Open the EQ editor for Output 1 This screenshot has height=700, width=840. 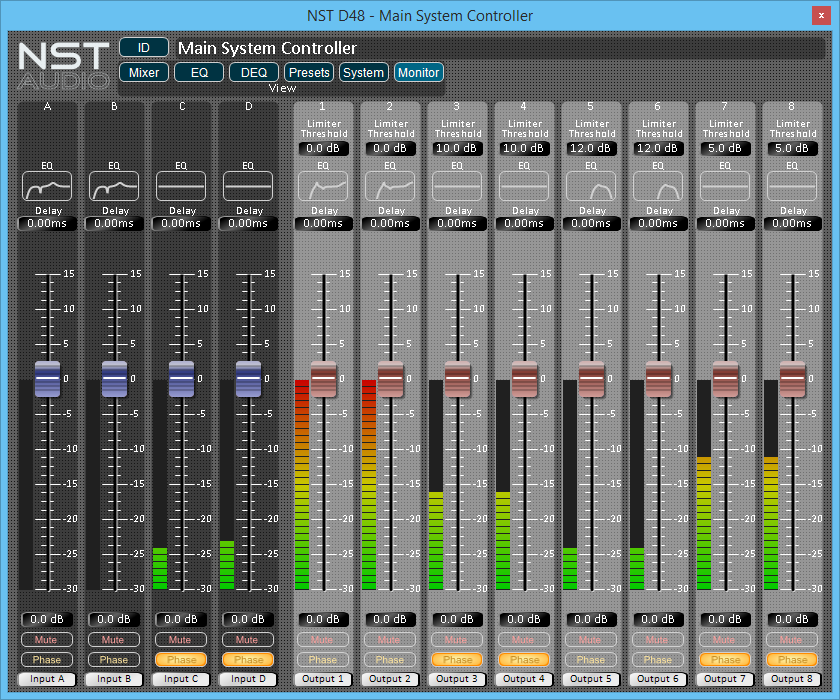(x=323, y=186)
